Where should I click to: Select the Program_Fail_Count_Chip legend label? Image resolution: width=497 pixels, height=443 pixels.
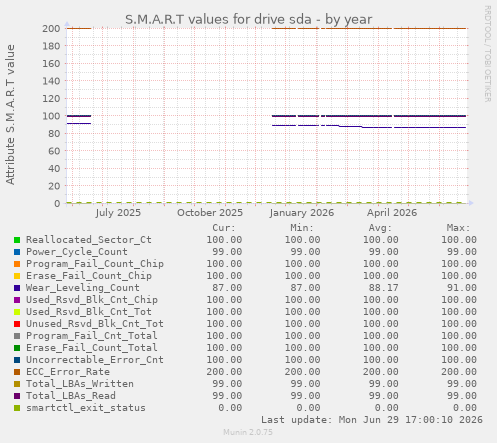(x=95, y=264)
